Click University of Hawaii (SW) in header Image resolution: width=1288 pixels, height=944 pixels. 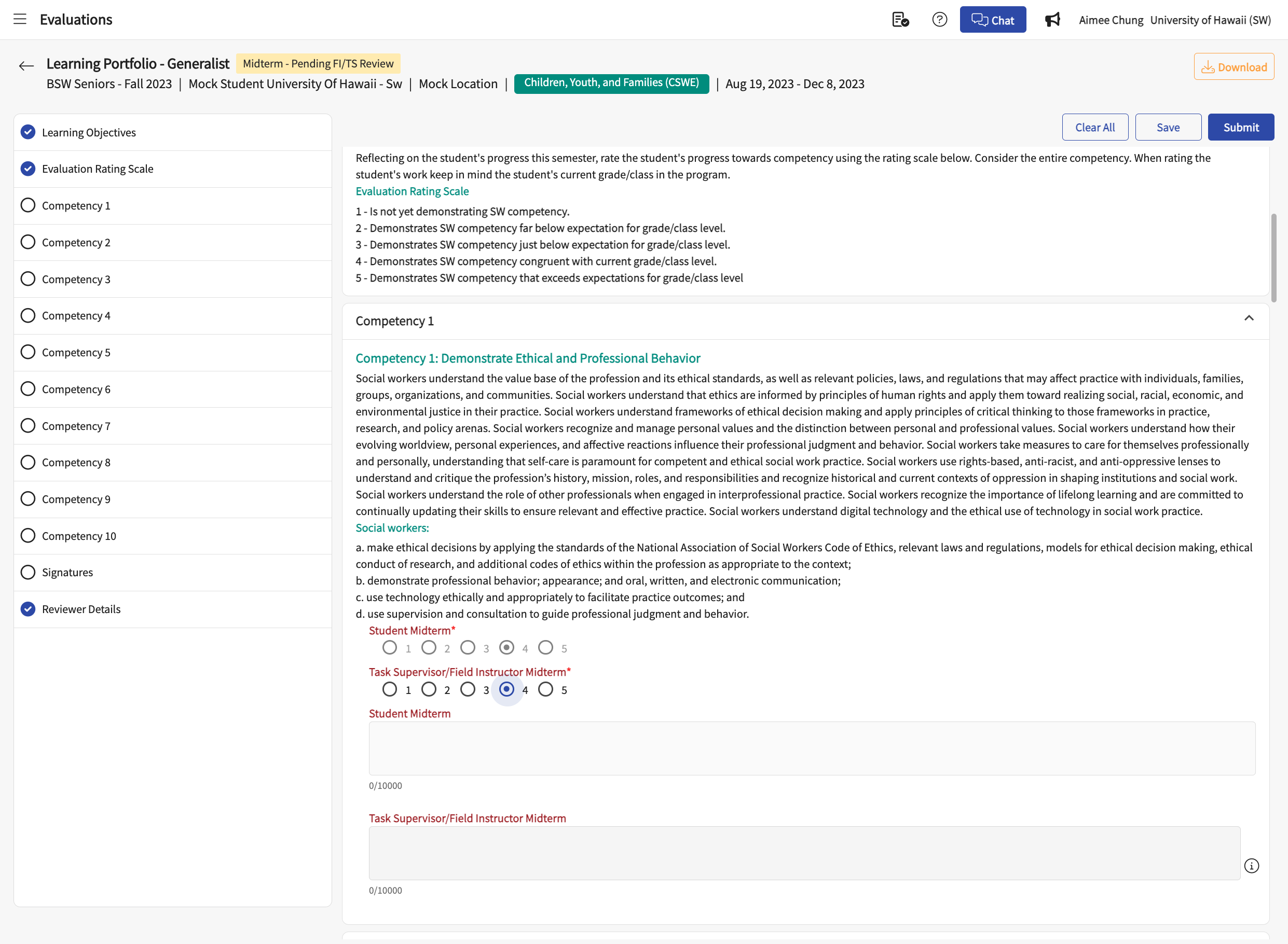[x=1210, y=20]
